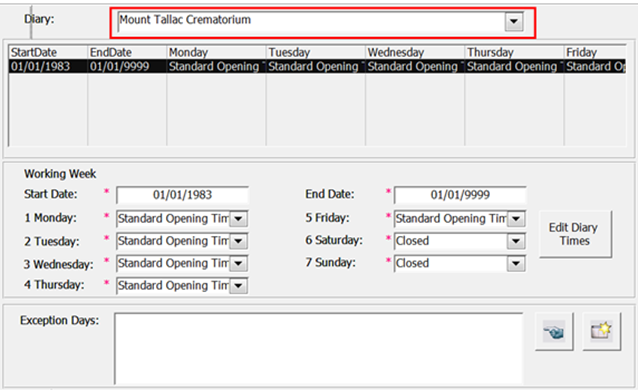The width and height of the screenshot is (638, 391).
Task: Click the 5 Friday label in Working Week
Action: tap(327, 218)
